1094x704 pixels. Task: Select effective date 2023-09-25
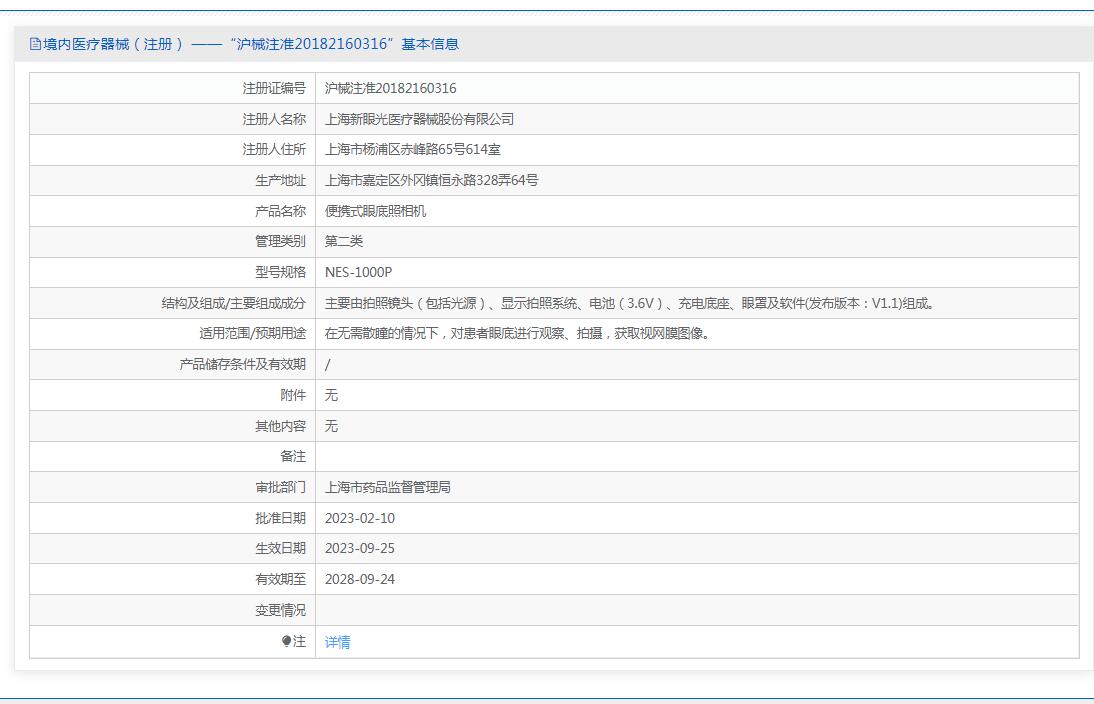click(360, 548)
